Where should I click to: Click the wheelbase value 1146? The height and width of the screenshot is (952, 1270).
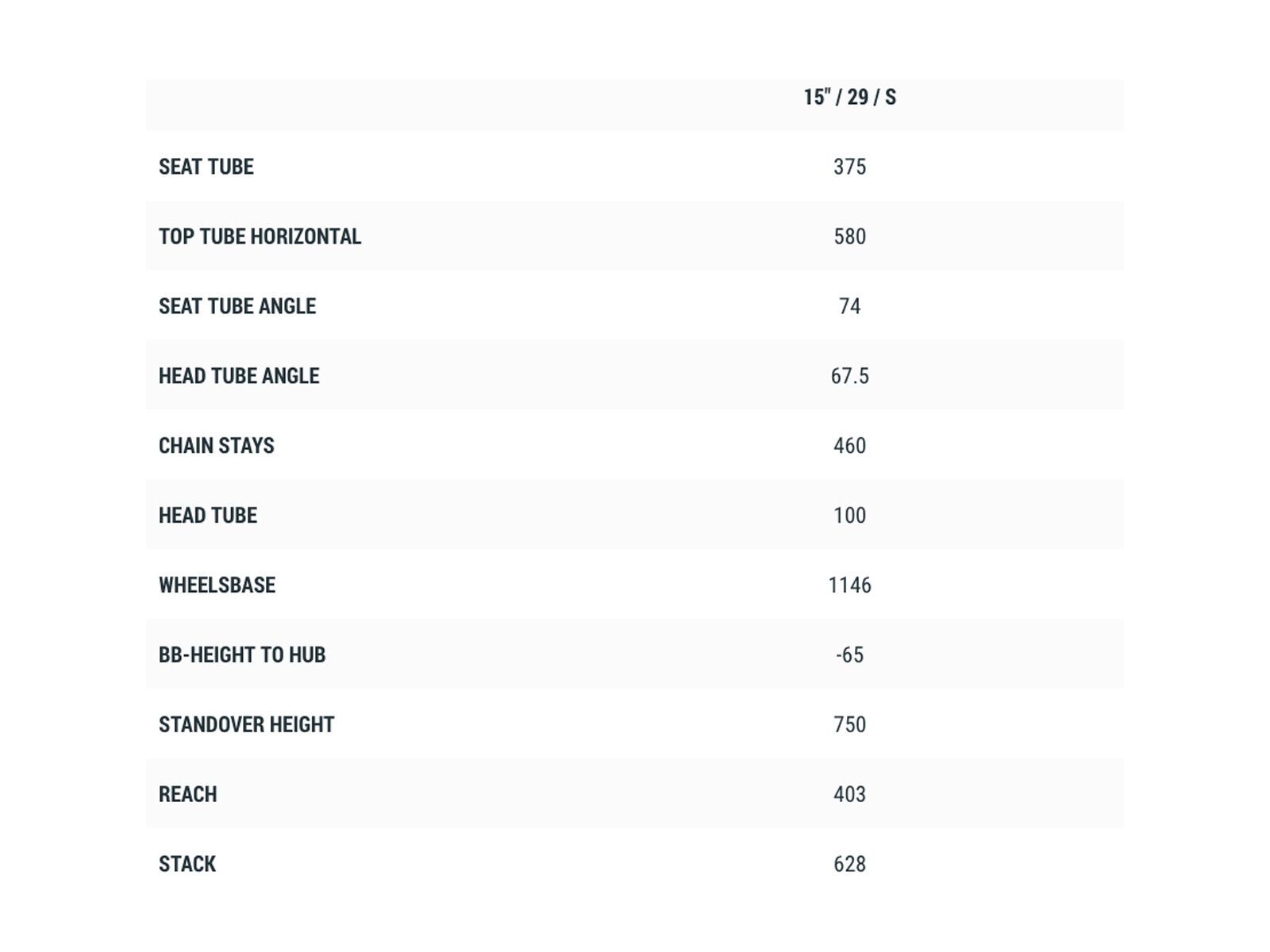[849, 585]
